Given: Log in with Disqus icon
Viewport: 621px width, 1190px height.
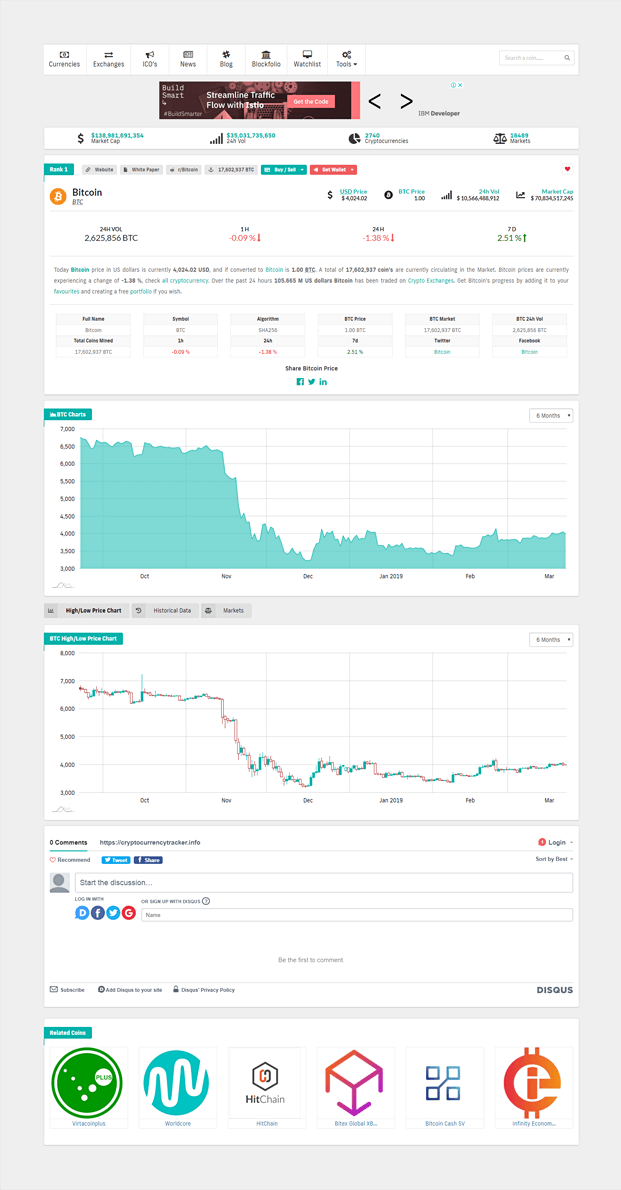Looking at the screenshot, I should pyautogui.click(x=82, y=913).
